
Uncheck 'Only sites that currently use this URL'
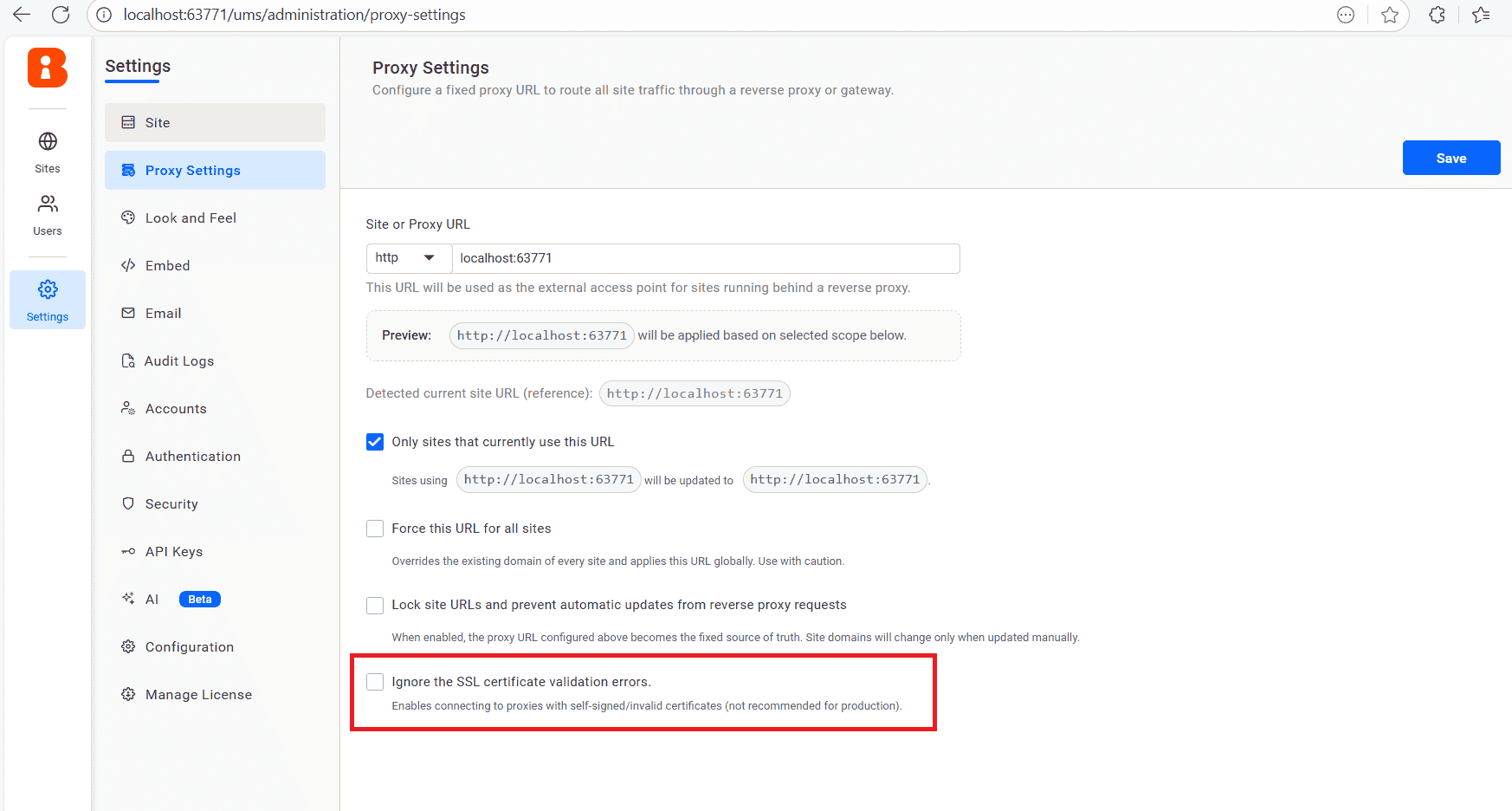point(374,441)
